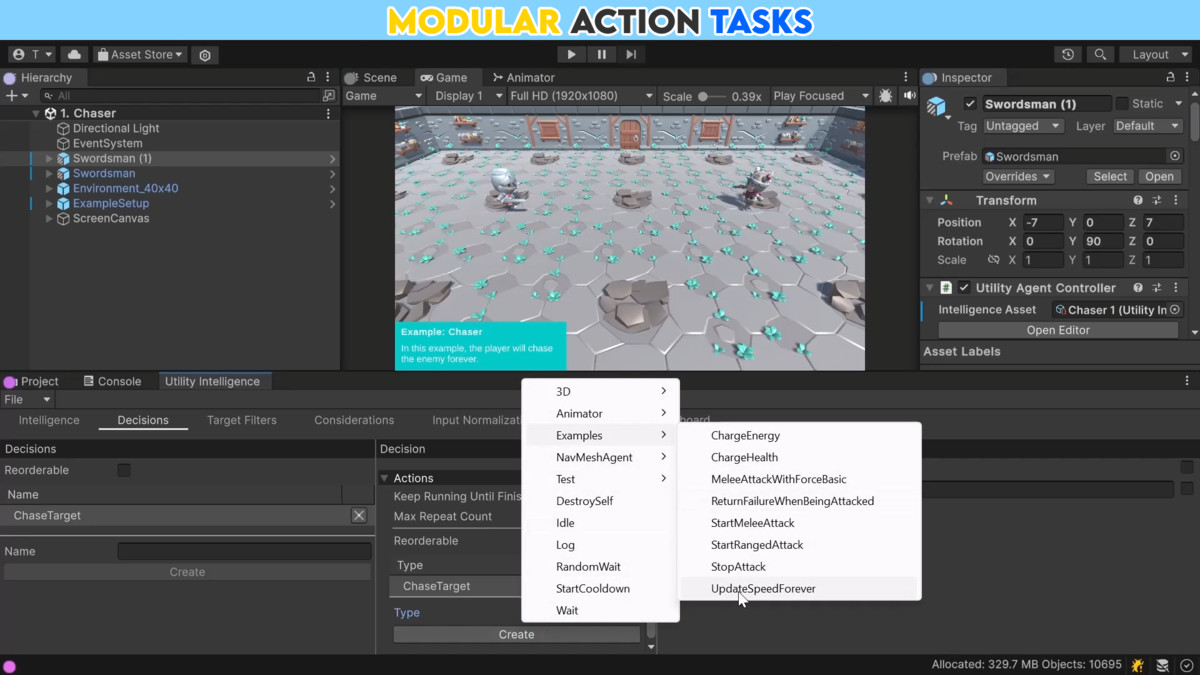This screenshot has width=1200, height=675.
Task: Select the blue Swordsman object in the Hierarchy
Action: pos(103,174)
